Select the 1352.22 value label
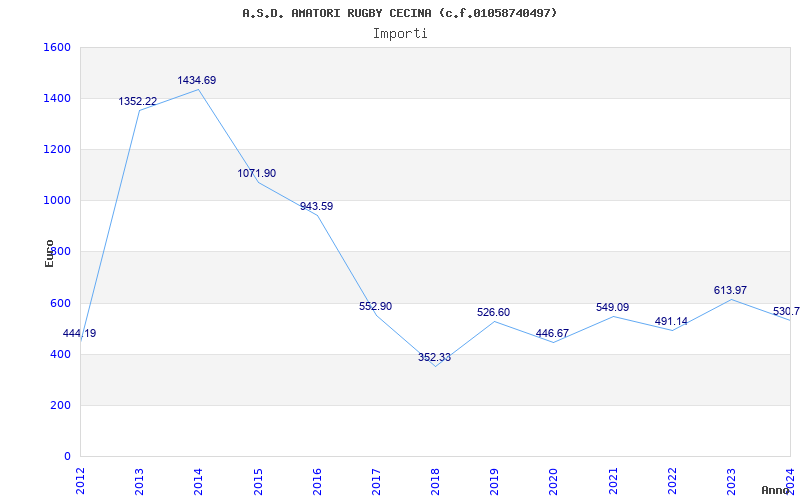800x500 pixels. 138,101
